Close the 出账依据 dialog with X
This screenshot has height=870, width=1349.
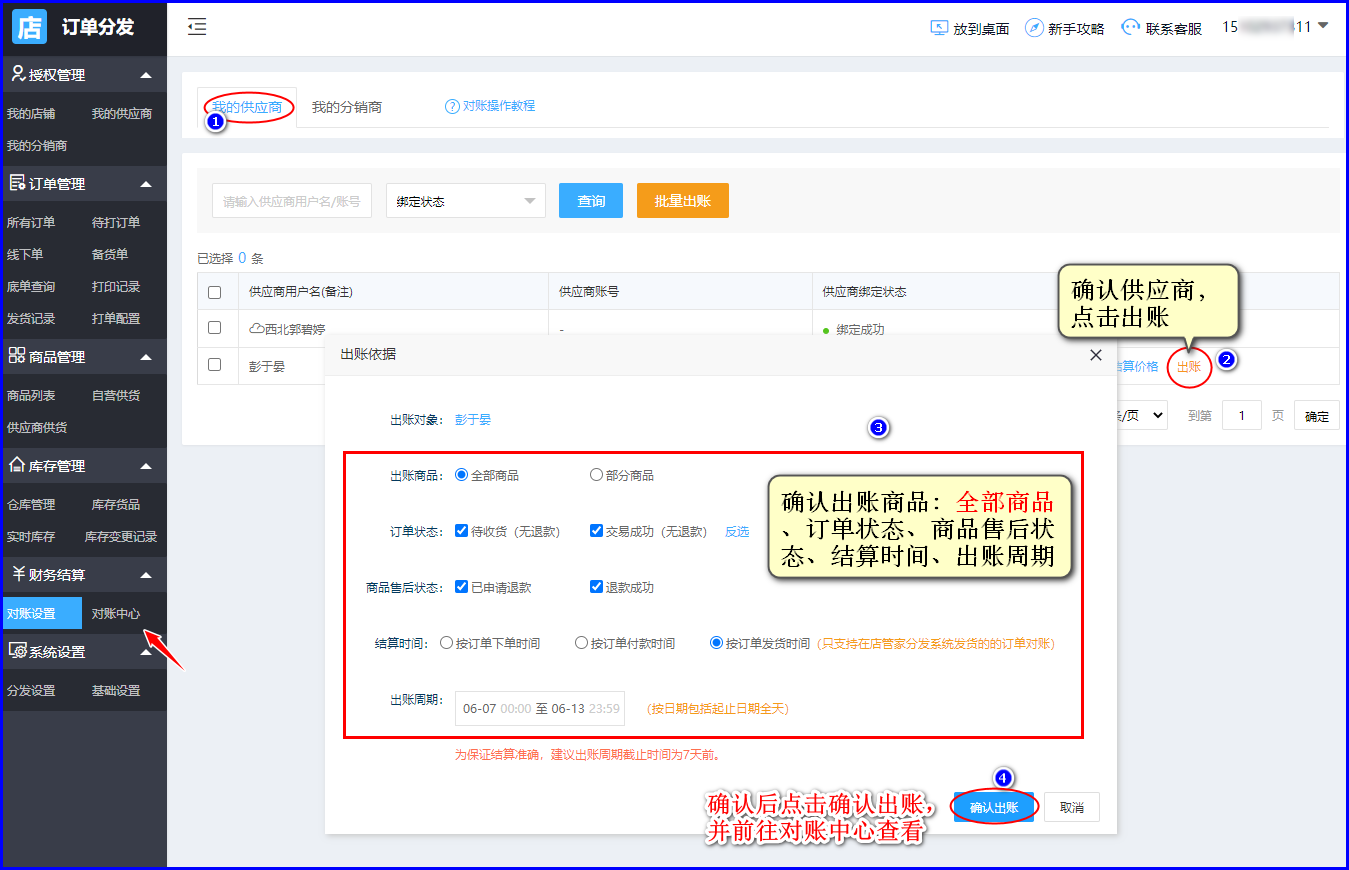coord(1096,355)
